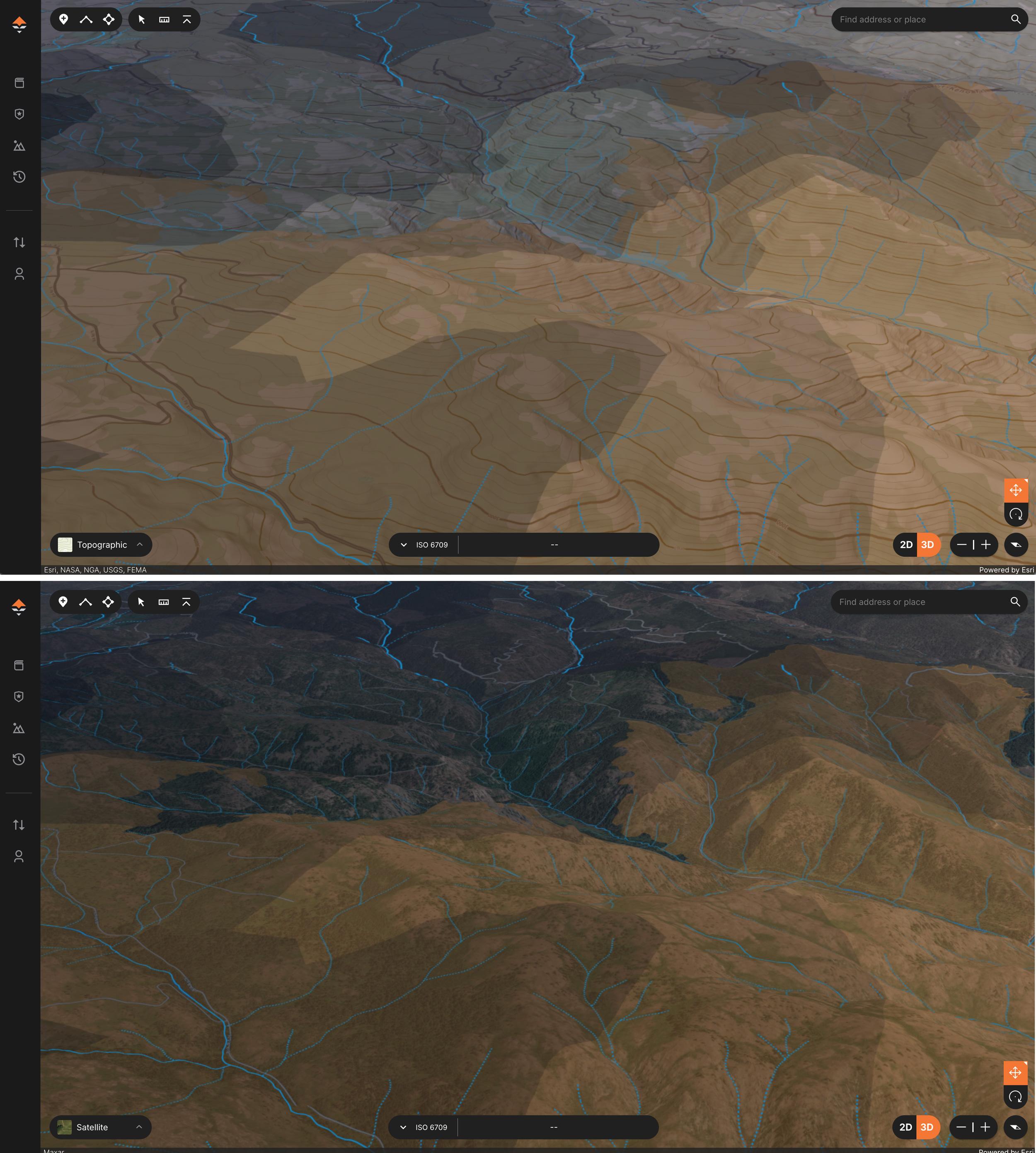Open the measure distance ruler tool
The height and width of the screenshot is (1153, 1036).
[164, 19]
